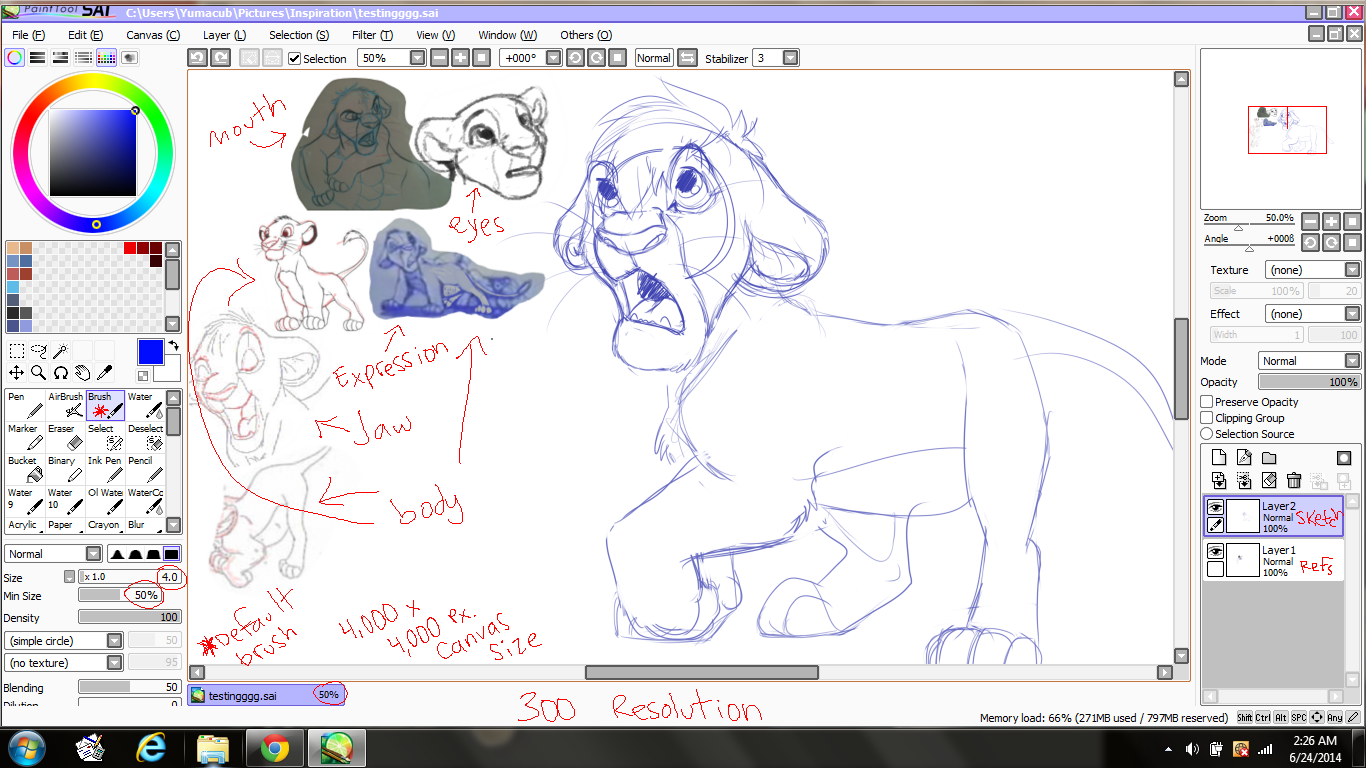
Task: Open the File menu
Action: click(x=28, y=35)
